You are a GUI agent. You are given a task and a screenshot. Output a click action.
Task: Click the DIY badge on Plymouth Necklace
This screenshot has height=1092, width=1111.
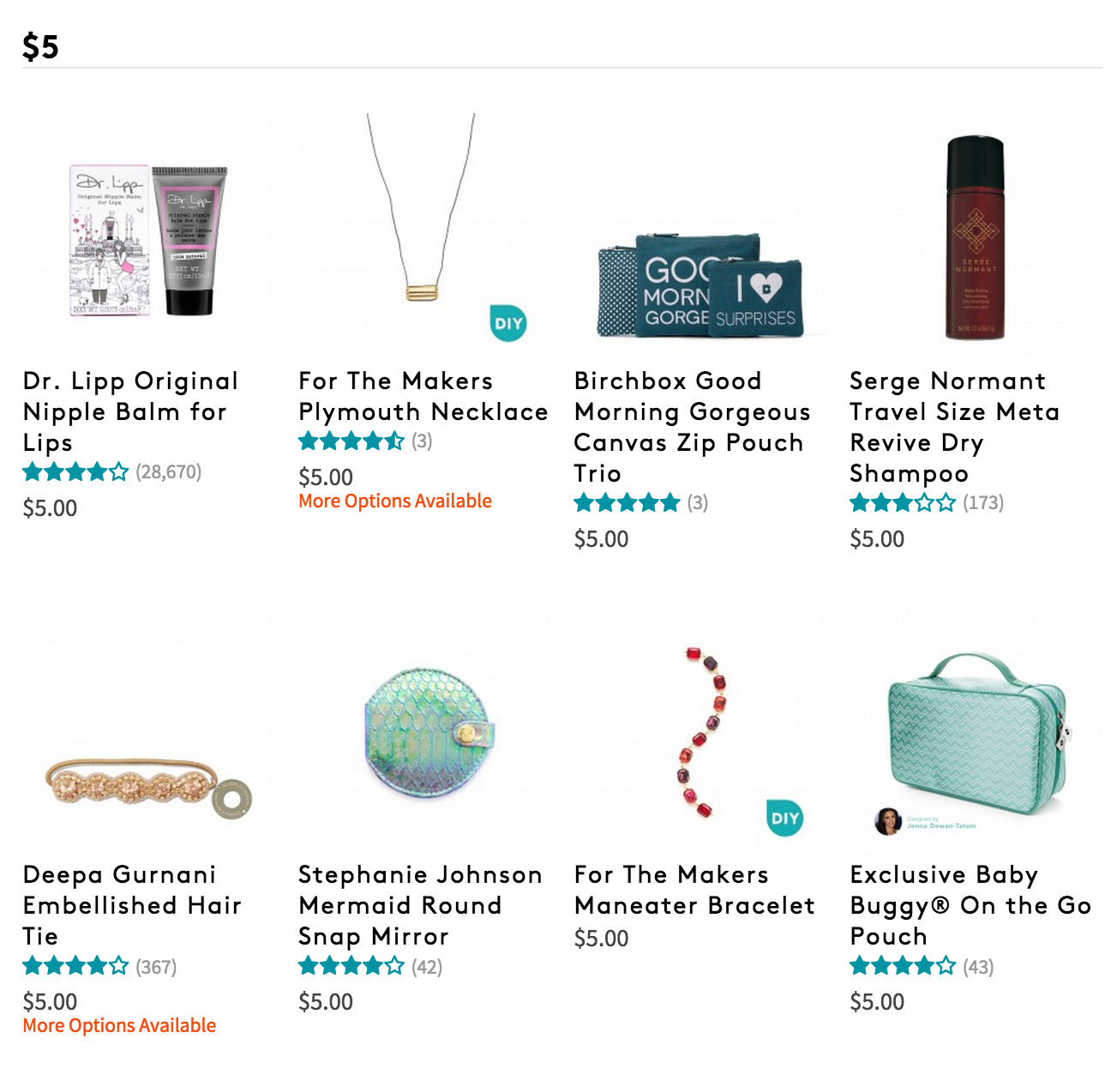(x=508, y=323)
